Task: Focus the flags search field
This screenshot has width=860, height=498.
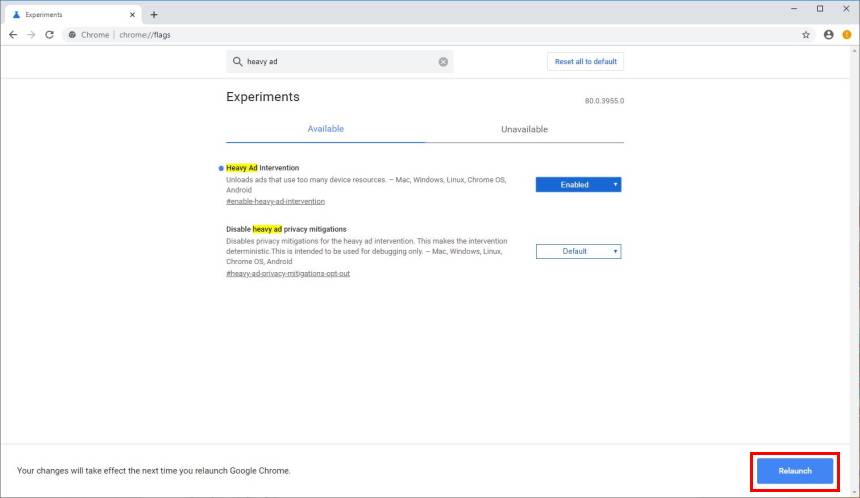Action: pyautogui.click(x=340, y=61)
